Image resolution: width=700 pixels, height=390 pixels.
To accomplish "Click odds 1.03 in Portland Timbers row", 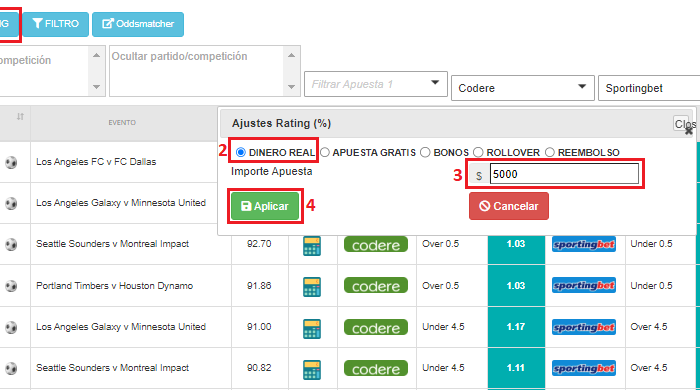I will [516, 286].
